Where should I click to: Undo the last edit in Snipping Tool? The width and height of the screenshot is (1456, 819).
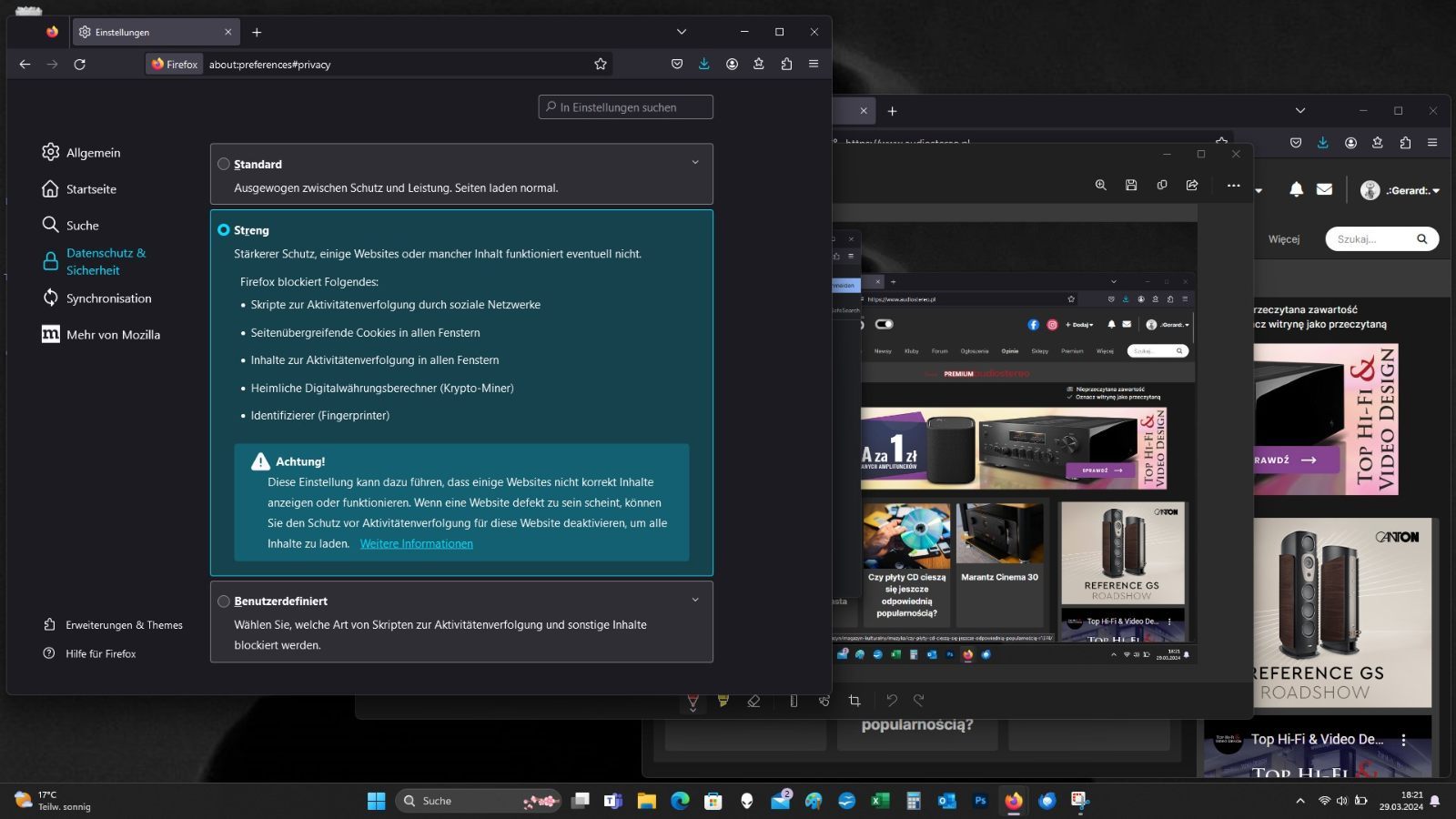(892, 701)
